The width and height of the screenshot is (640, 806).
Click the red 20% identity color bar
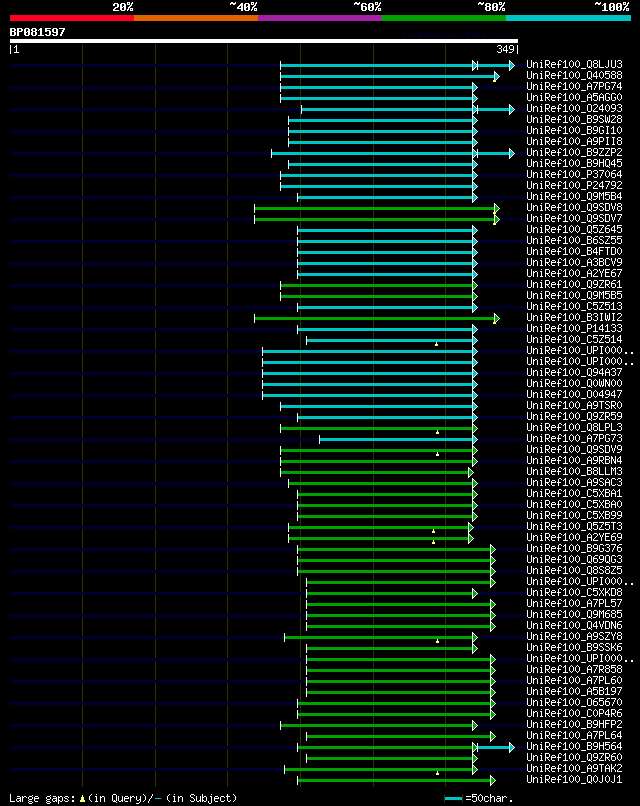click(x=71, y=18)
